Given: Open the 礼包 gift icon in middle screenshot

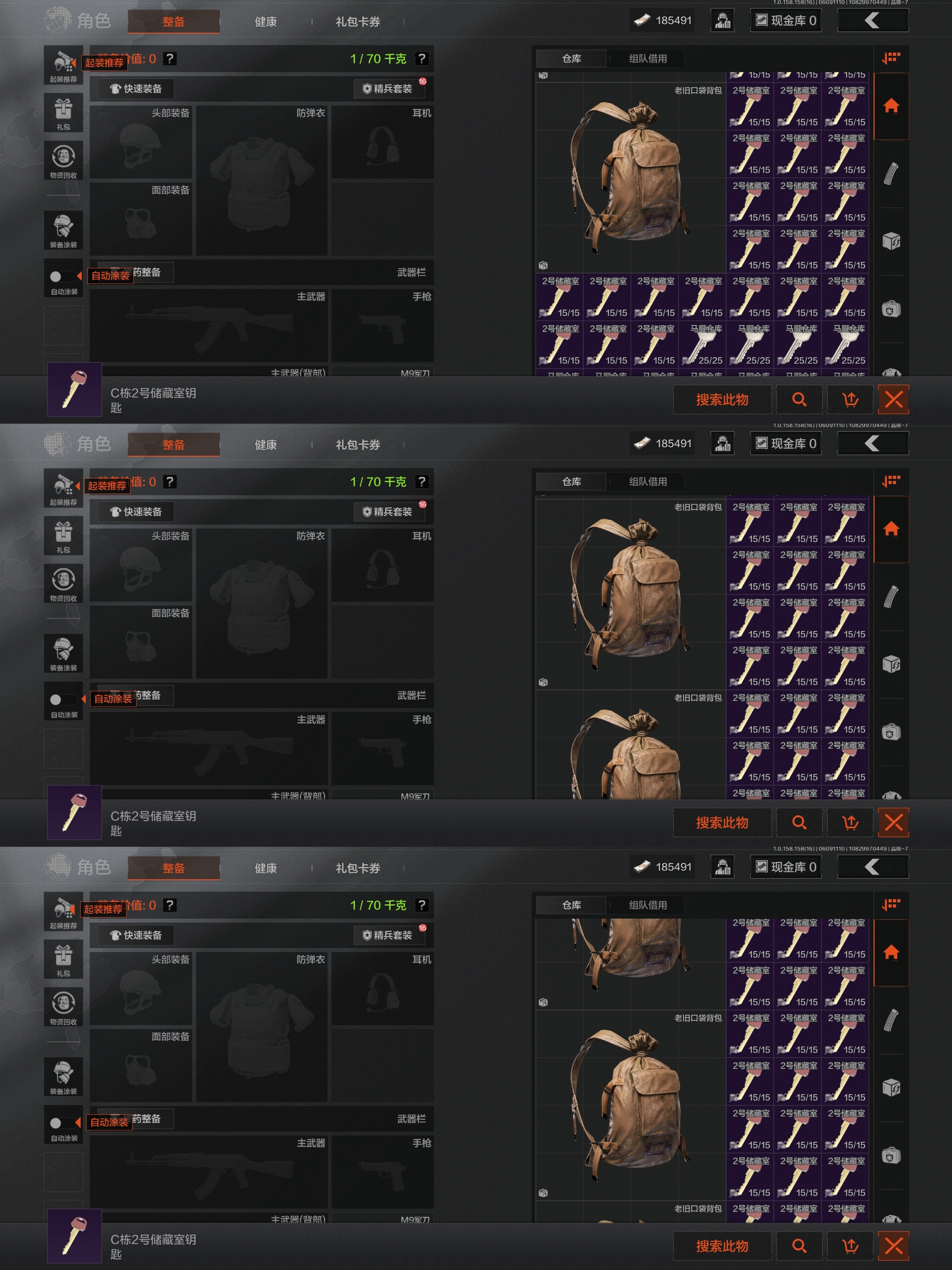Looking at the screenshot, I should tap(63, 535).
